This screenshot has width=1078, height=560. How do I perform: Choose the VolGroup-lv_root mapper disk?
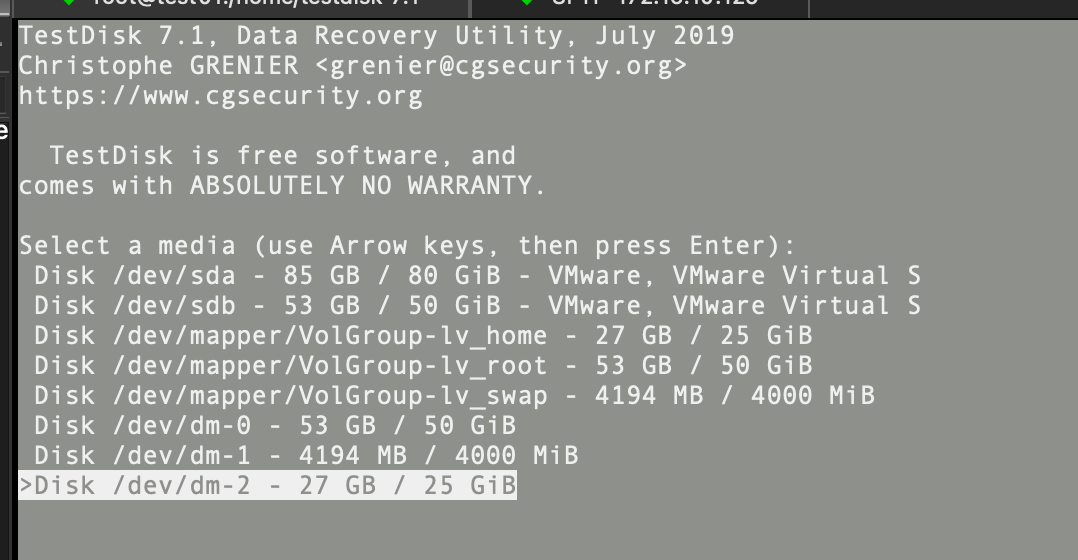tap(422, 366)
